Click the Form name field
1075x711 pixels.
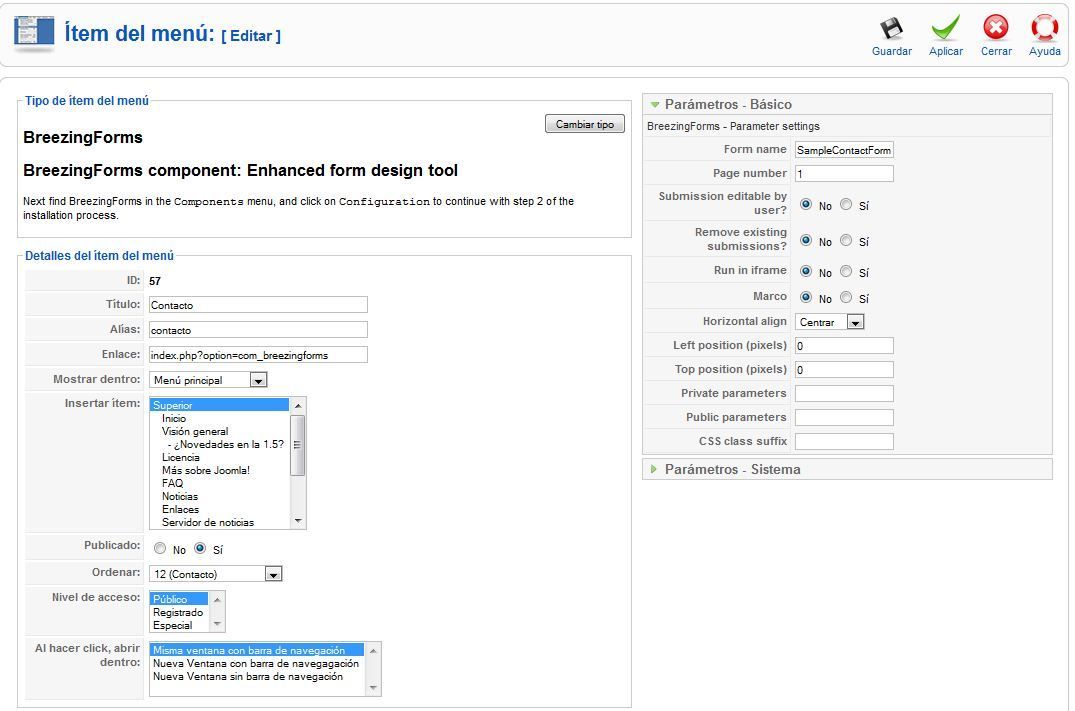[x=844, y=149]
